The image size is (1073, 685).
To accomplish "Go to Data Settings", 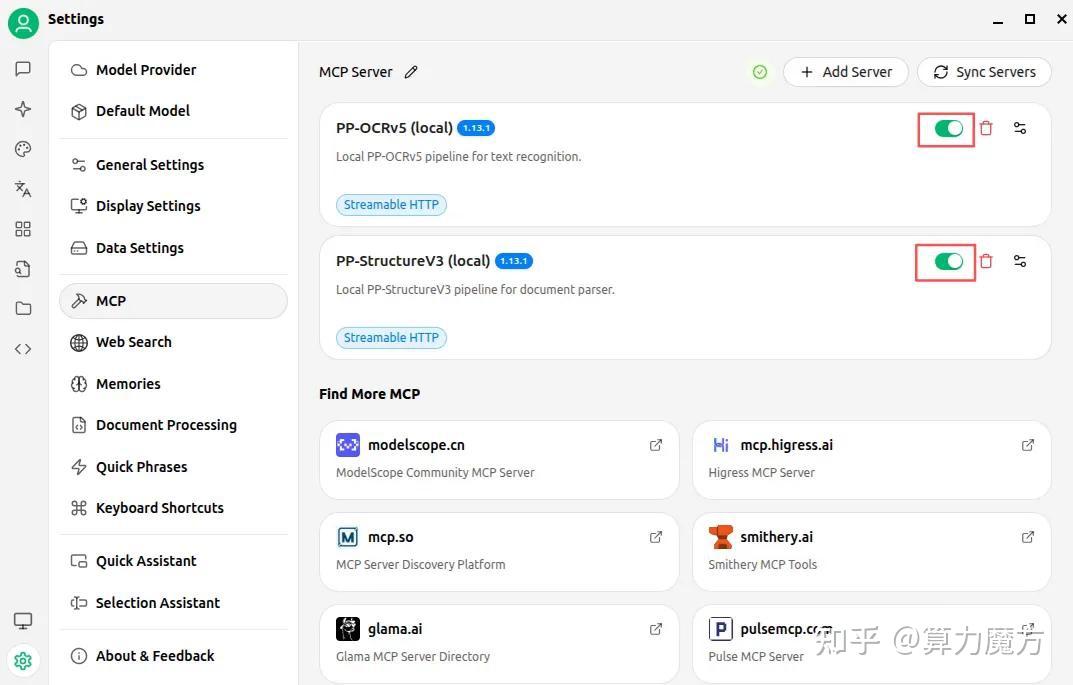I will pos(173,248).
